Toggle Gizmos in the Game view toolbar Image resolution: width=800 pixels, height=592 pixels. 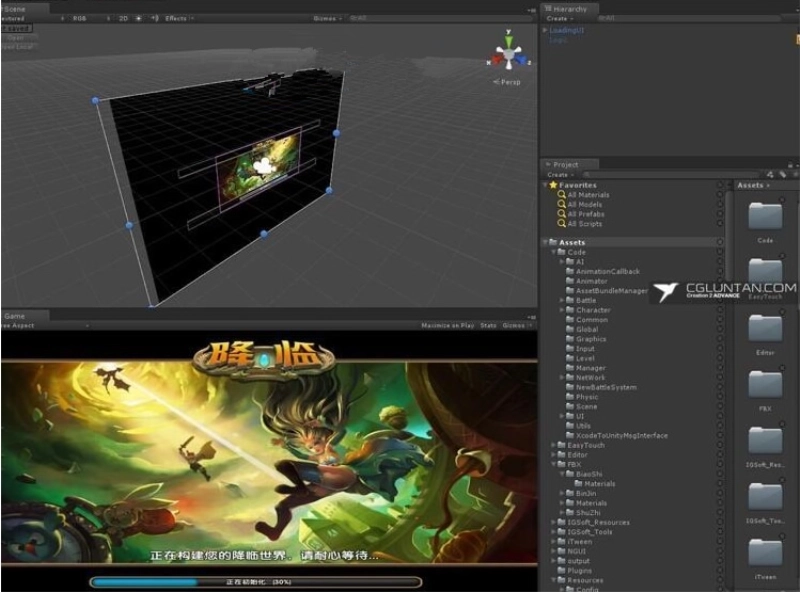click(x=516, y=325)
